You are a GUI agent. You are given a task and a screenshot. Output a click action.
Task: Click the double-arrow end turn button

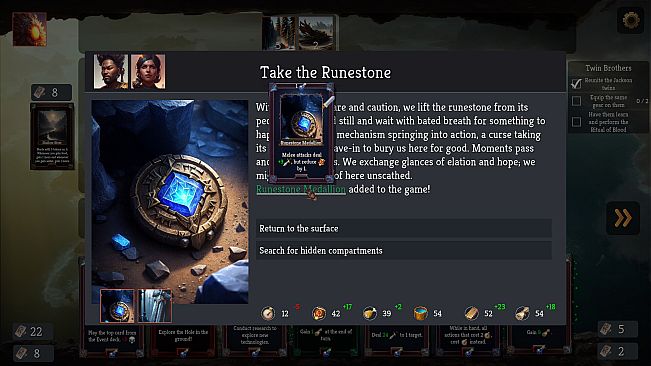623,218
